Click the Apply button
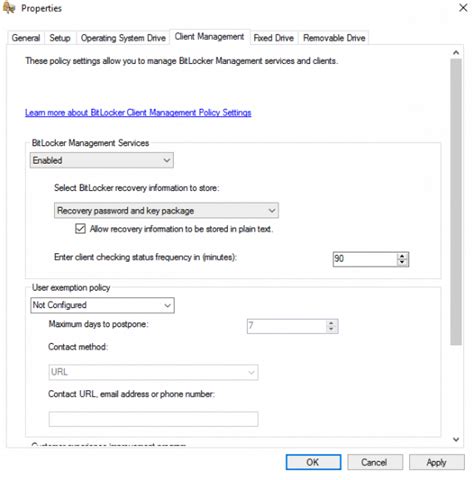The height and width of the screenshot is (480, 474). [436, 462]
